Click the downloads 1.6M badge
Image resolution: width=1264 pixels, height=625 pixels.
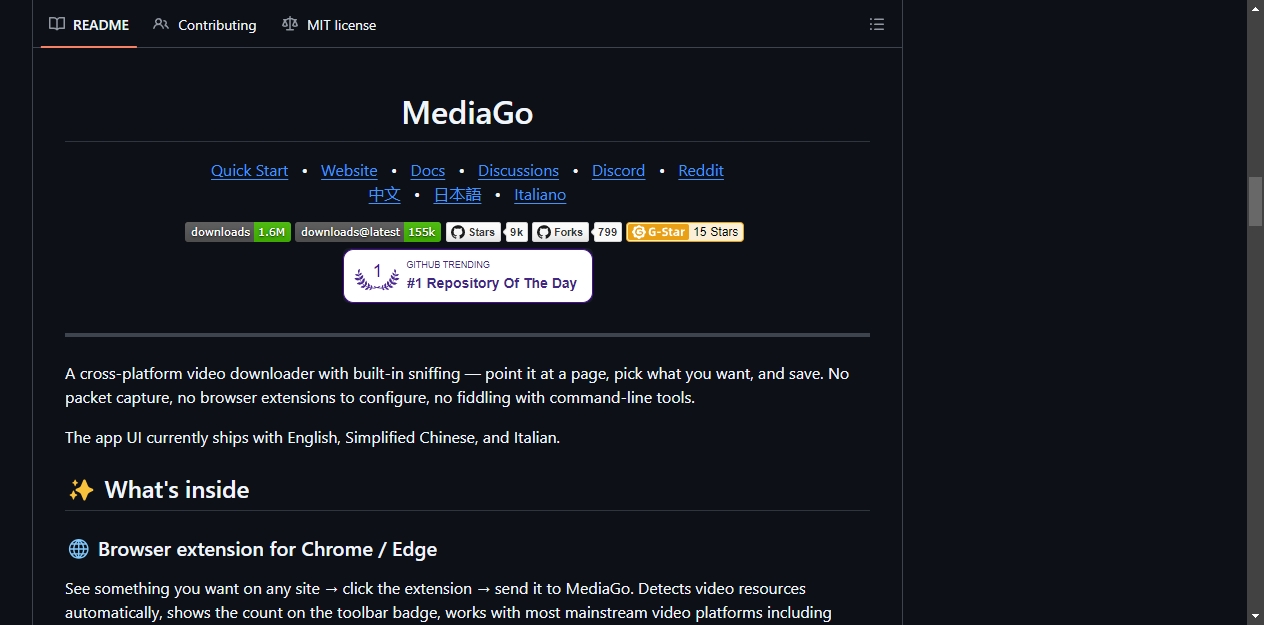238,232
